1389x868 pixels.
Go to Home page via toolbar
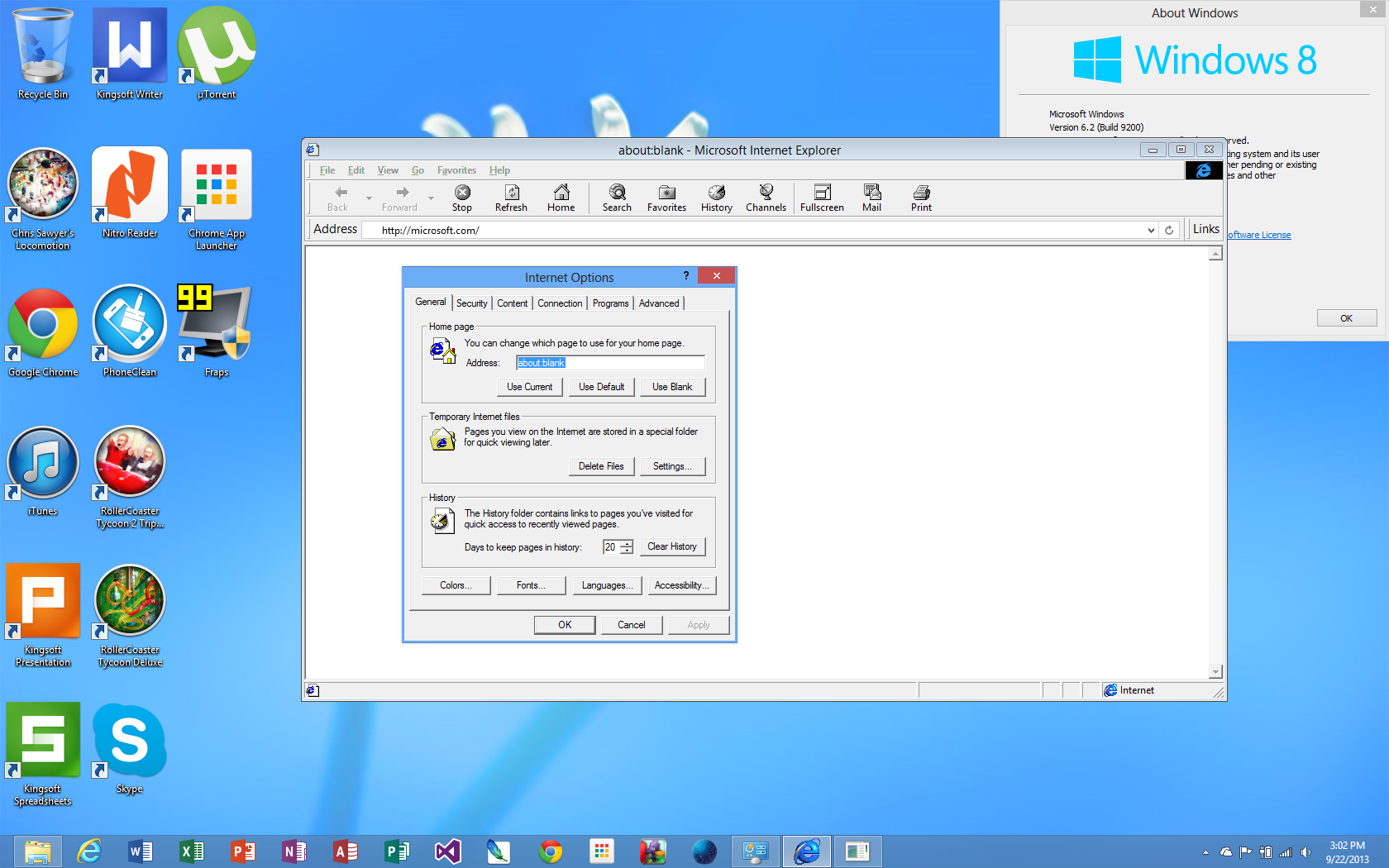(561, 198)
